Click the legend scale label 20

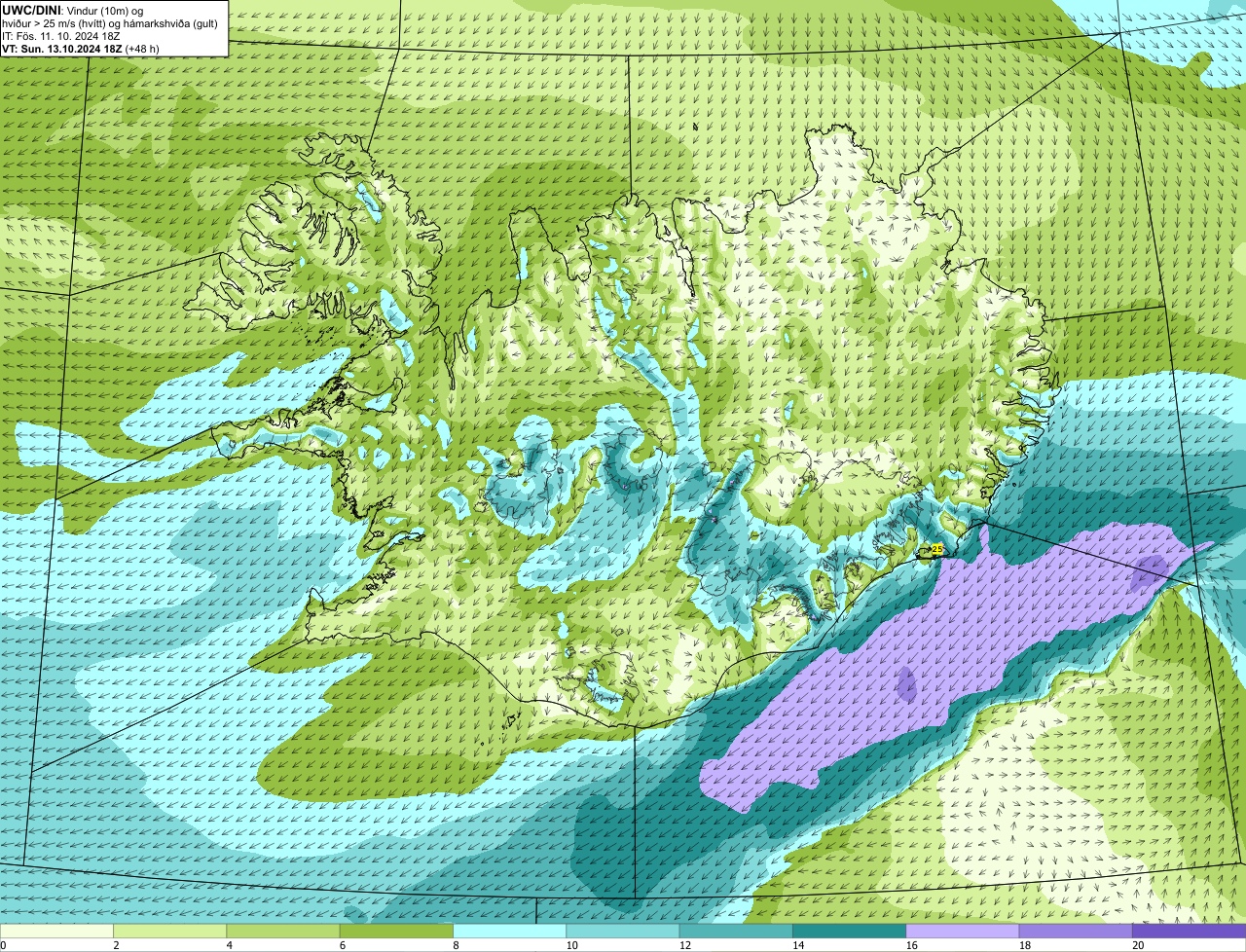coord(1138,945)
